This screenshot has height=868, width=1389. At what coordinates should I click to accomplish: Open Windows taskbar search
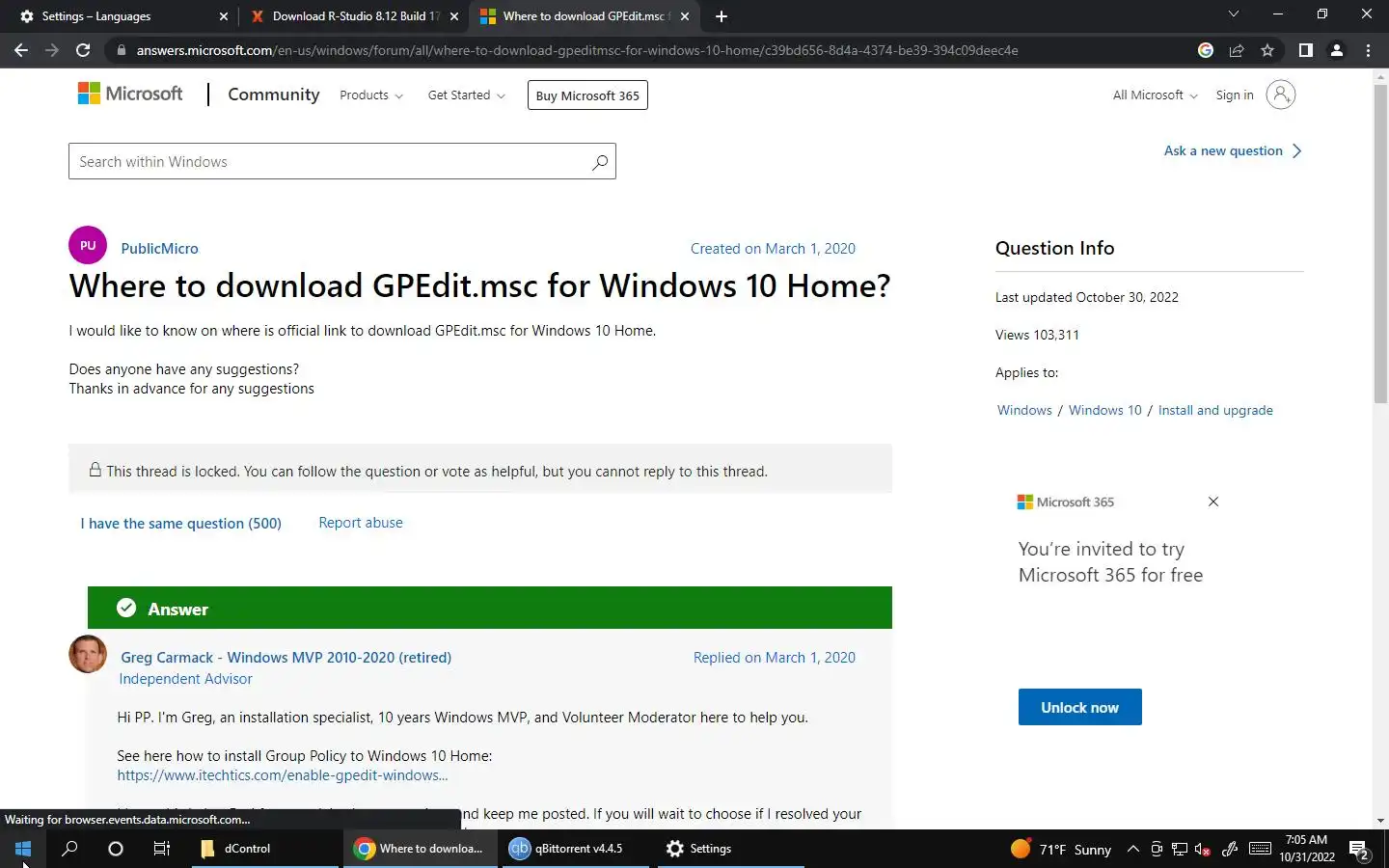69,849
